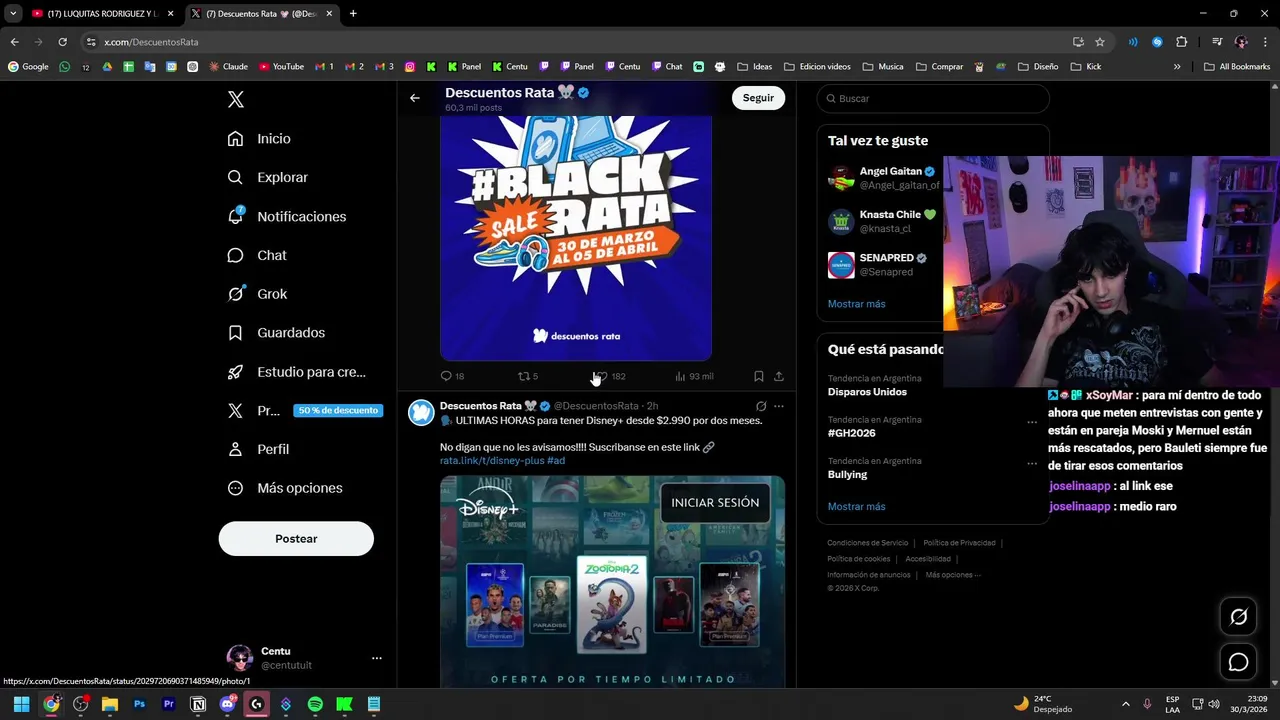Open the Claude bookmark
The height and width of the screenshot is (720, 1280).
pyautogui.click(x=228, y=67)
